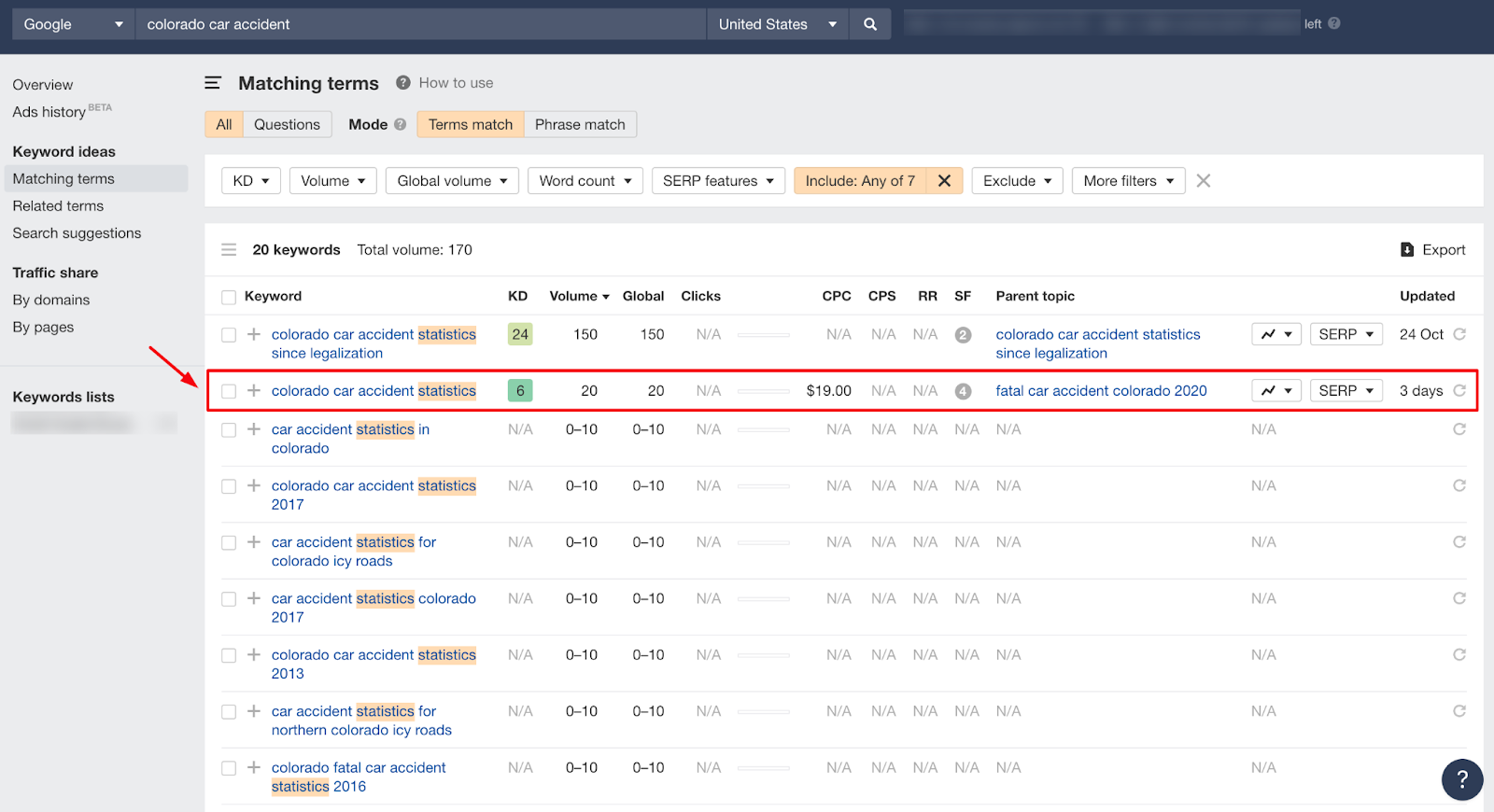The width and height of the screenshot is (1494, 812).
Task: Expand the KD filter dropdown
Action: 251,181
